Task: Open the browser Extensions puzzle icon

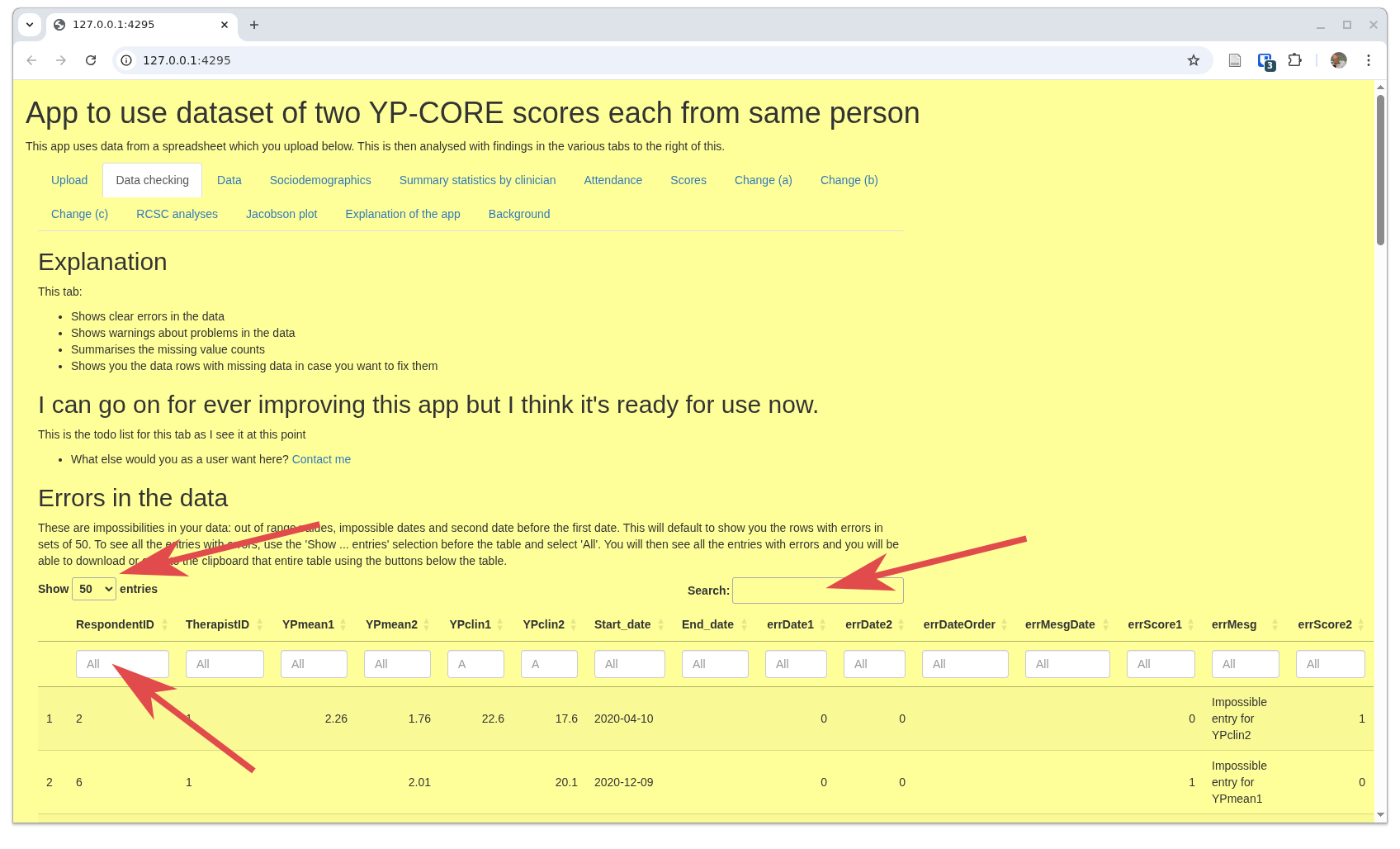Action: click(1294, 60)
